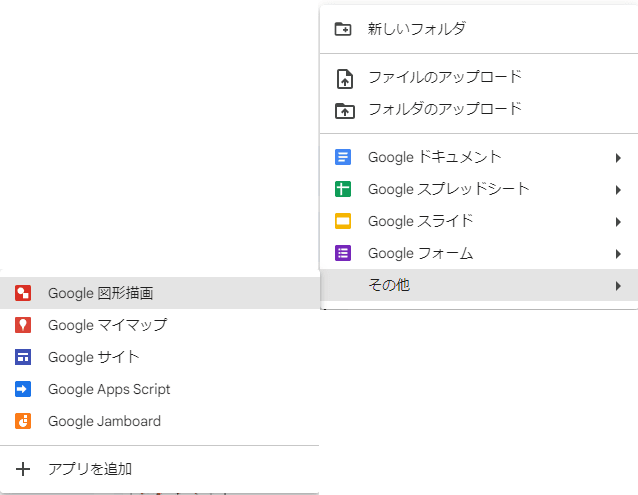Choose ファイルのアップロード from the menu
Viewport: 638px width, 495px height.
point(479,77)
